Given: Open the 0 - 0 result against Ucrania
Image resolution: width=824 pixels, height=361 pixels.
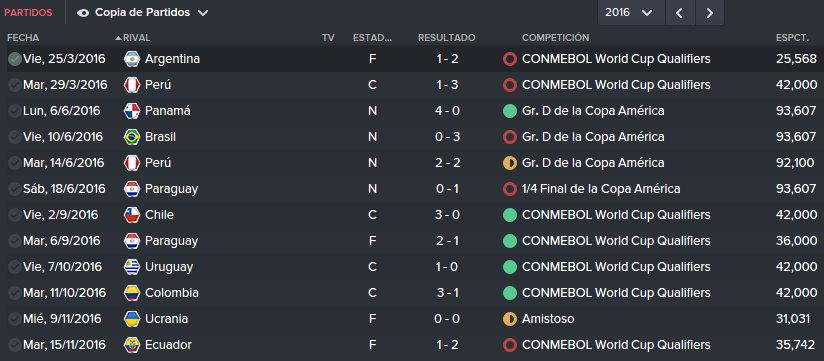Looking at the screenshot, I should click(x=447, y=319).
